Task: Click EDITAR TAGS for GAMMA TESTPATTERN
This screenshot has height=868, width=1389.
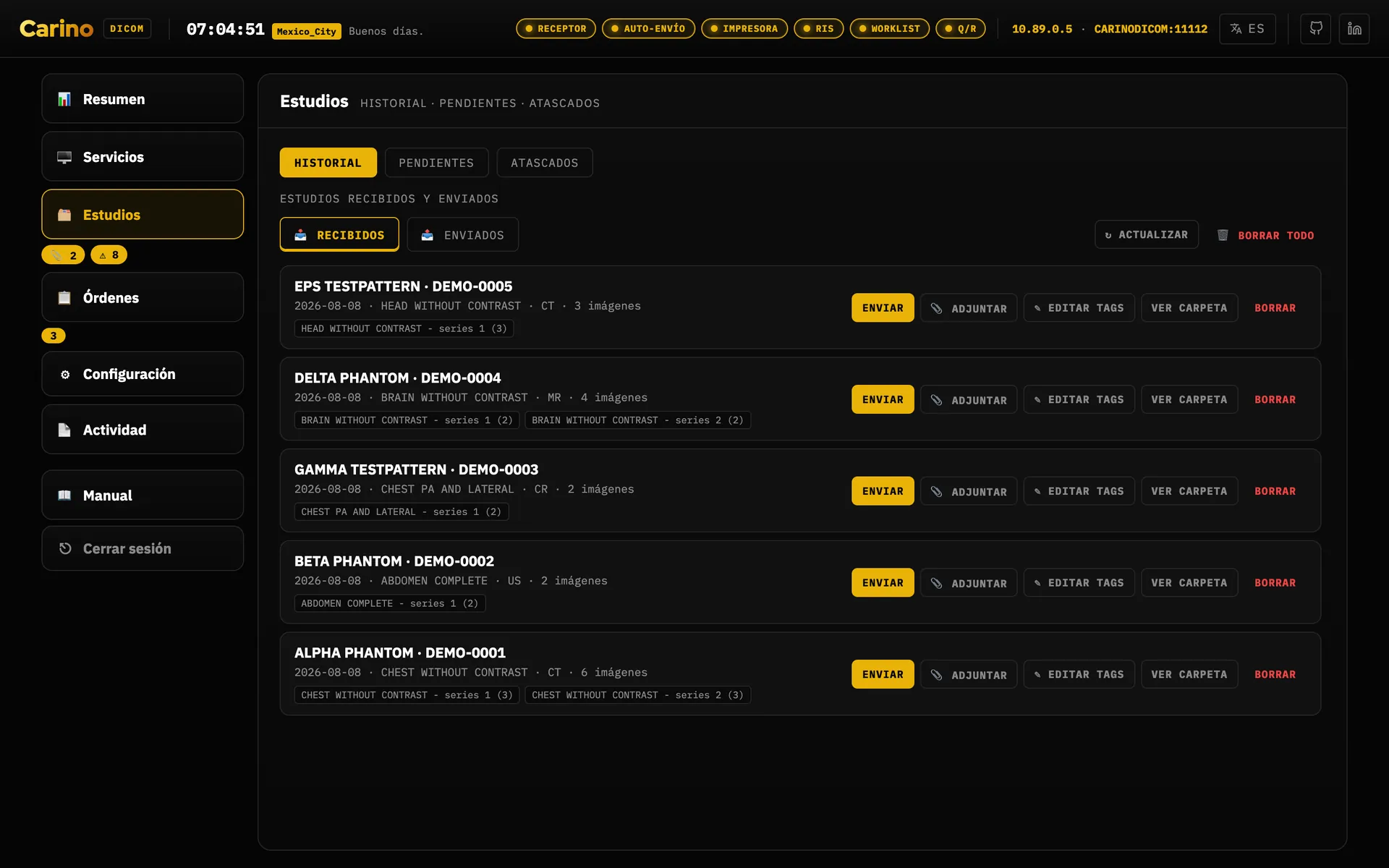Action: coord(1079,490)
